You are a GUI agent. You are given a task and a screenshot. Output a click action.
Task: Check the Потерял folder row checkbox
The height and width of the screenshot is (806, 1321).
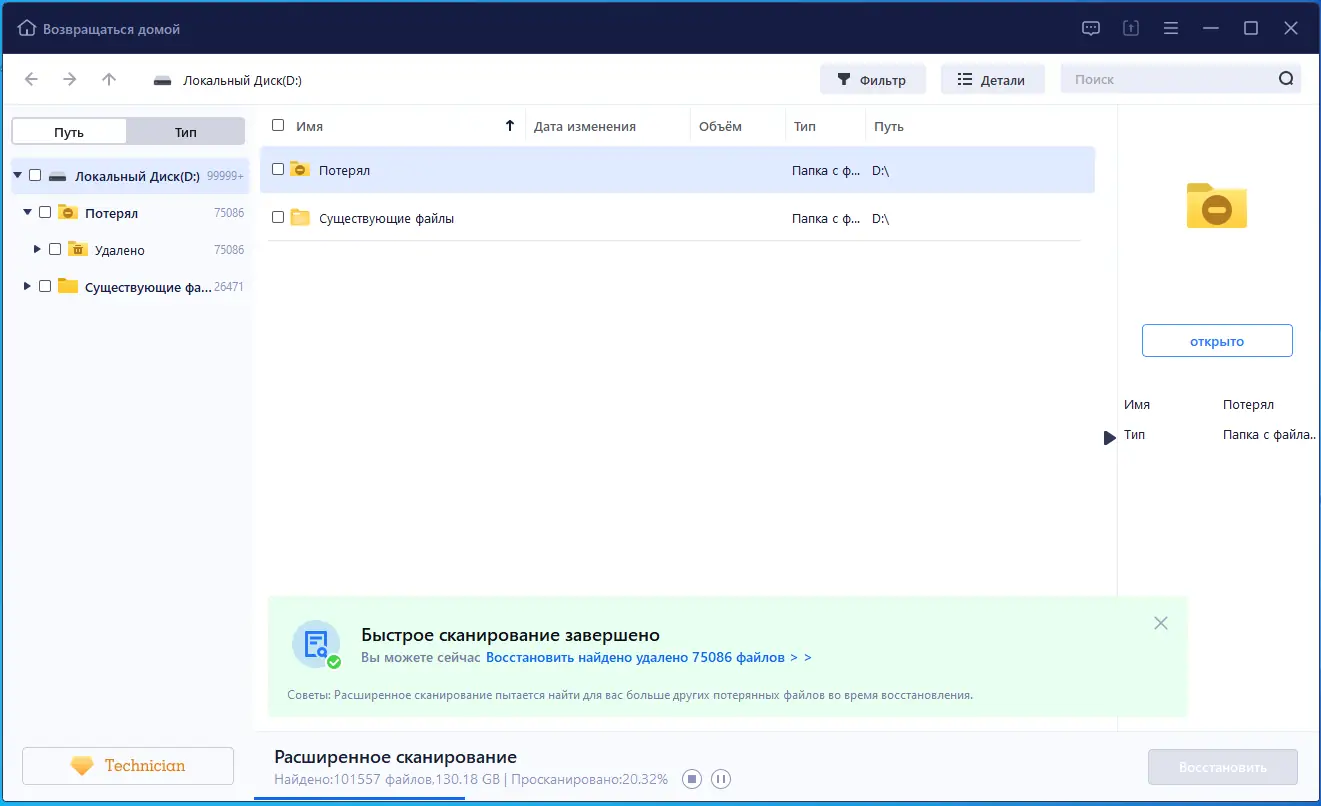[277, 169]
